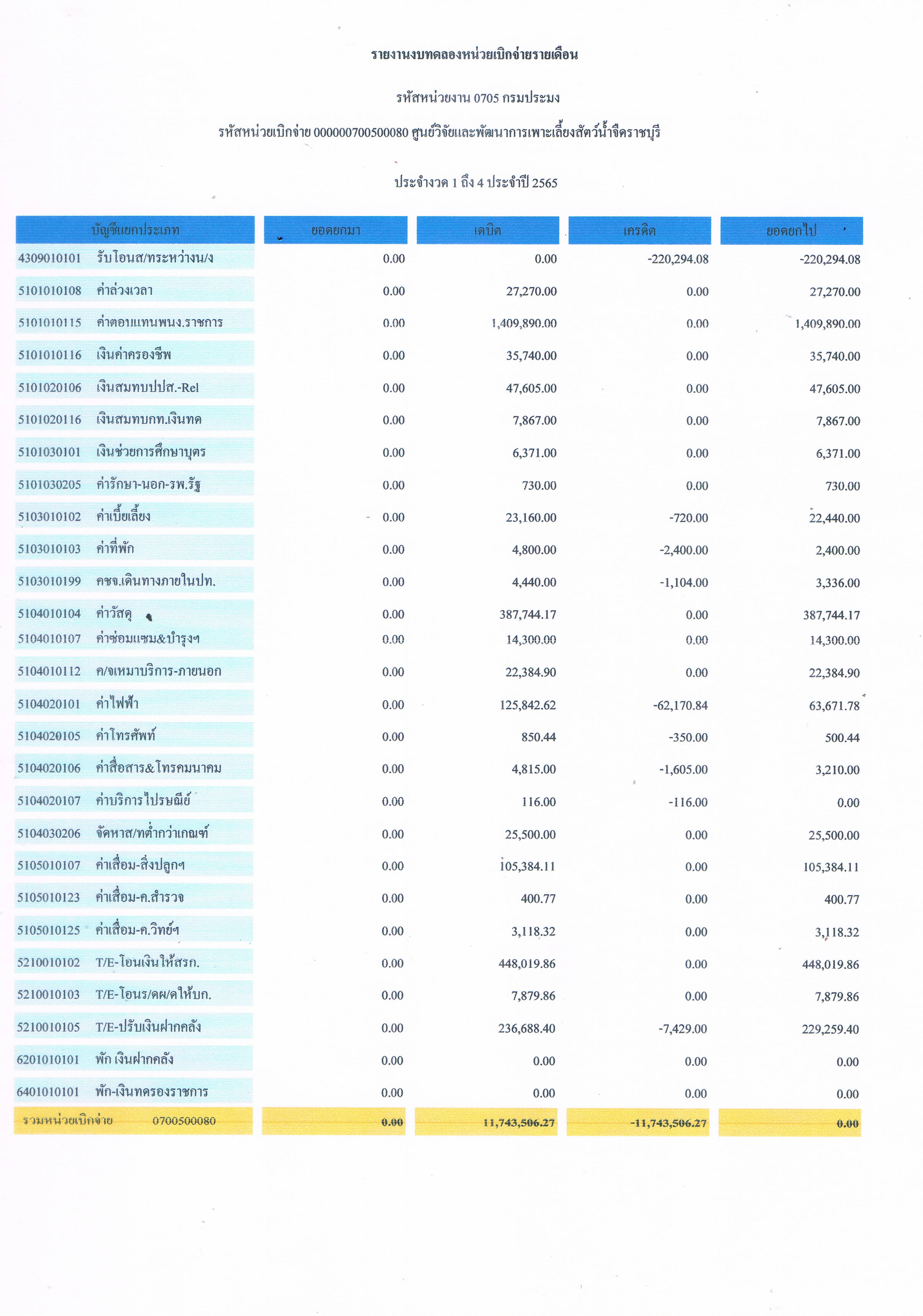Click balance 448,019.86 in ยอดยกไป column
The width and height of the screenshot is (923, 1316).
[830, 965]
